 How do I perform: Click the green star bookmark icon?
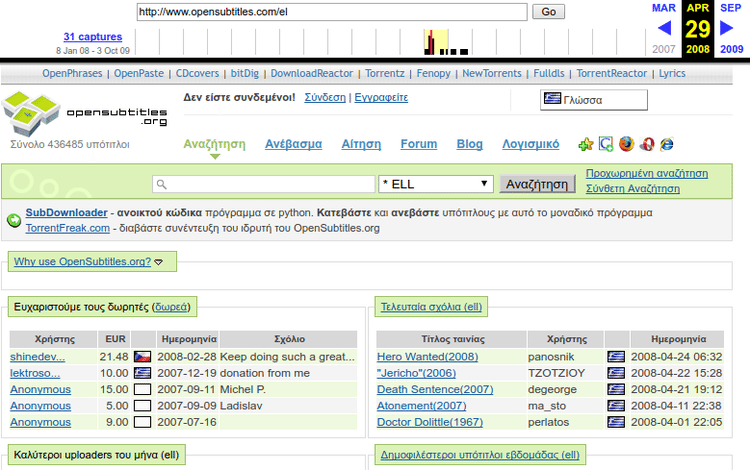(585, 144)
